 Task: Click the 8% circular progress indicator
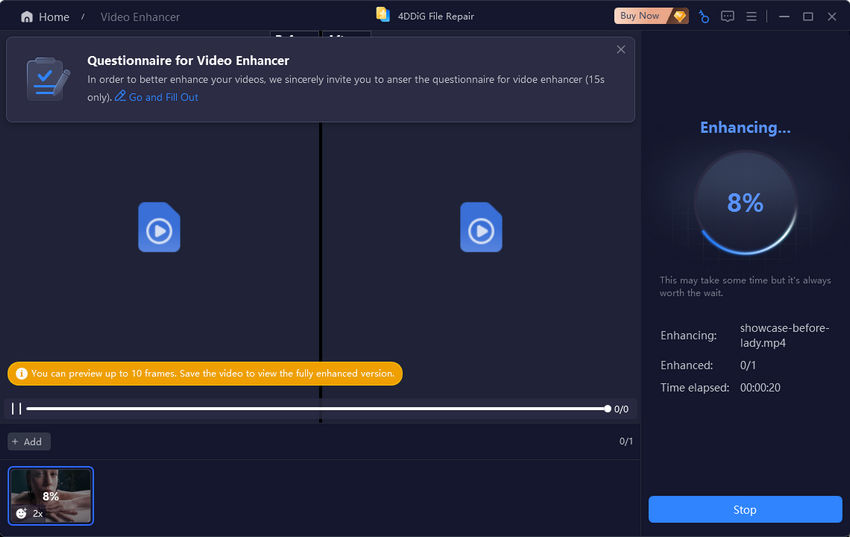745,203
